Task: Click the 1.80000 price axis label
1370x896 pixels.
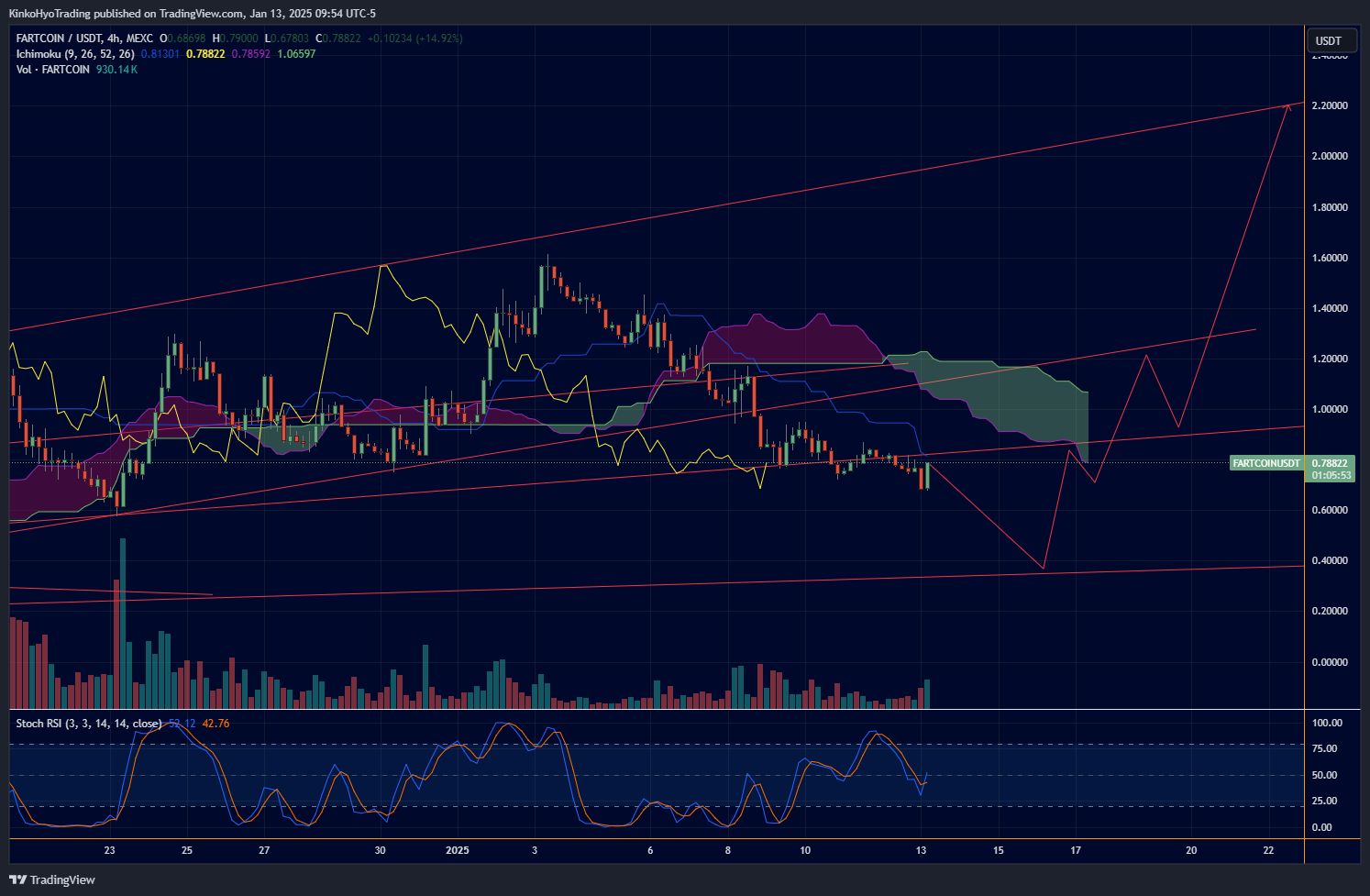Action: click(1330, 207)
